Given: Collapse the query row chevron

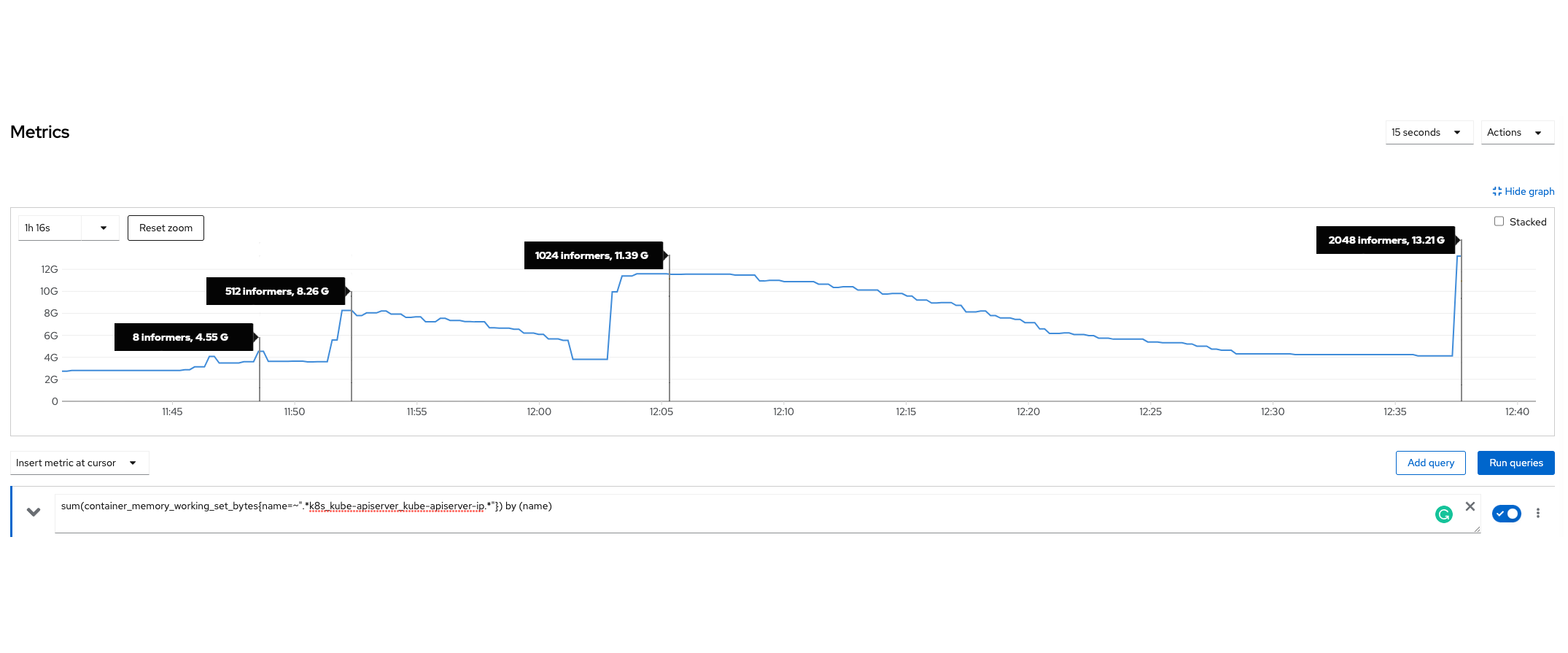Looking at the screenshot, I should click(33, 511).
